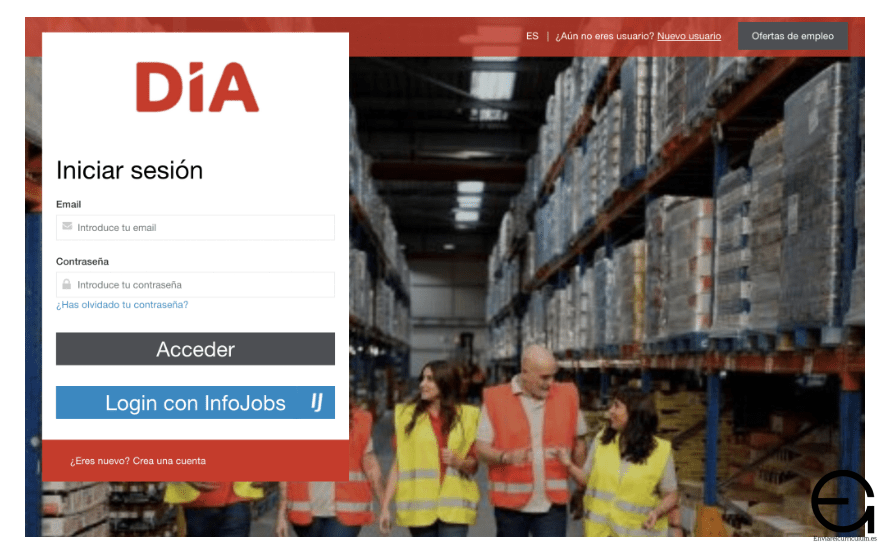Click the envelope icon in email field
887x551 pixels.
(67, 226)
